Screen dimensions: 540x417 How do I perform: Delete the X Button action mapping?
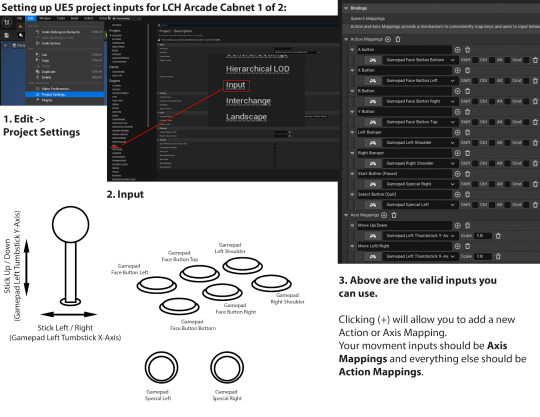click(468, 70)
